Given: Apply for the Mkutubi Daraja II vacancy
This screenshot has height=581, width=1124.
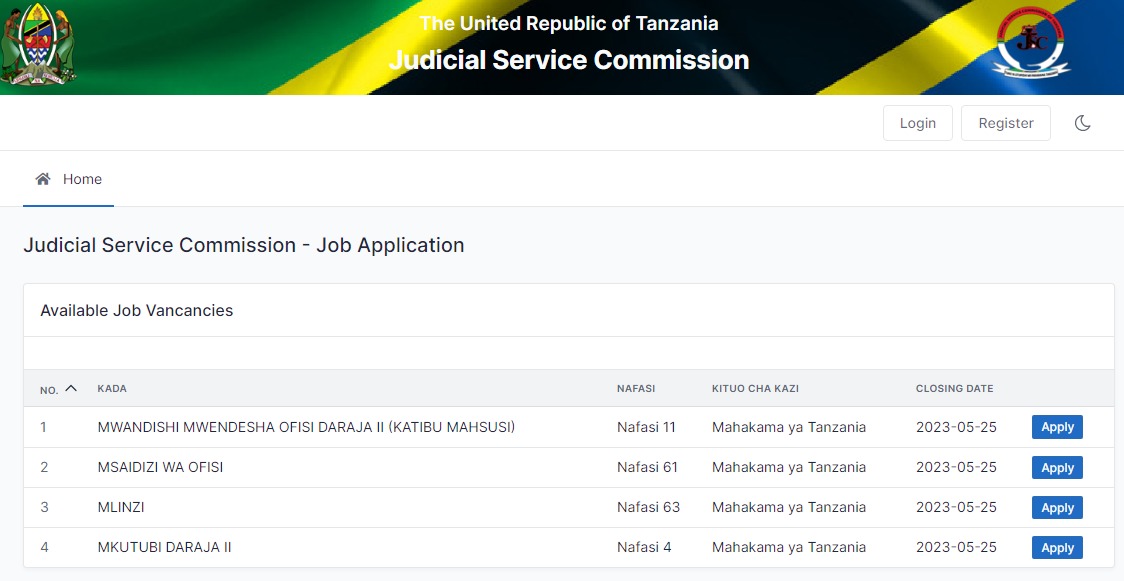Looking at the screenshot, I should coord(1056,547).
